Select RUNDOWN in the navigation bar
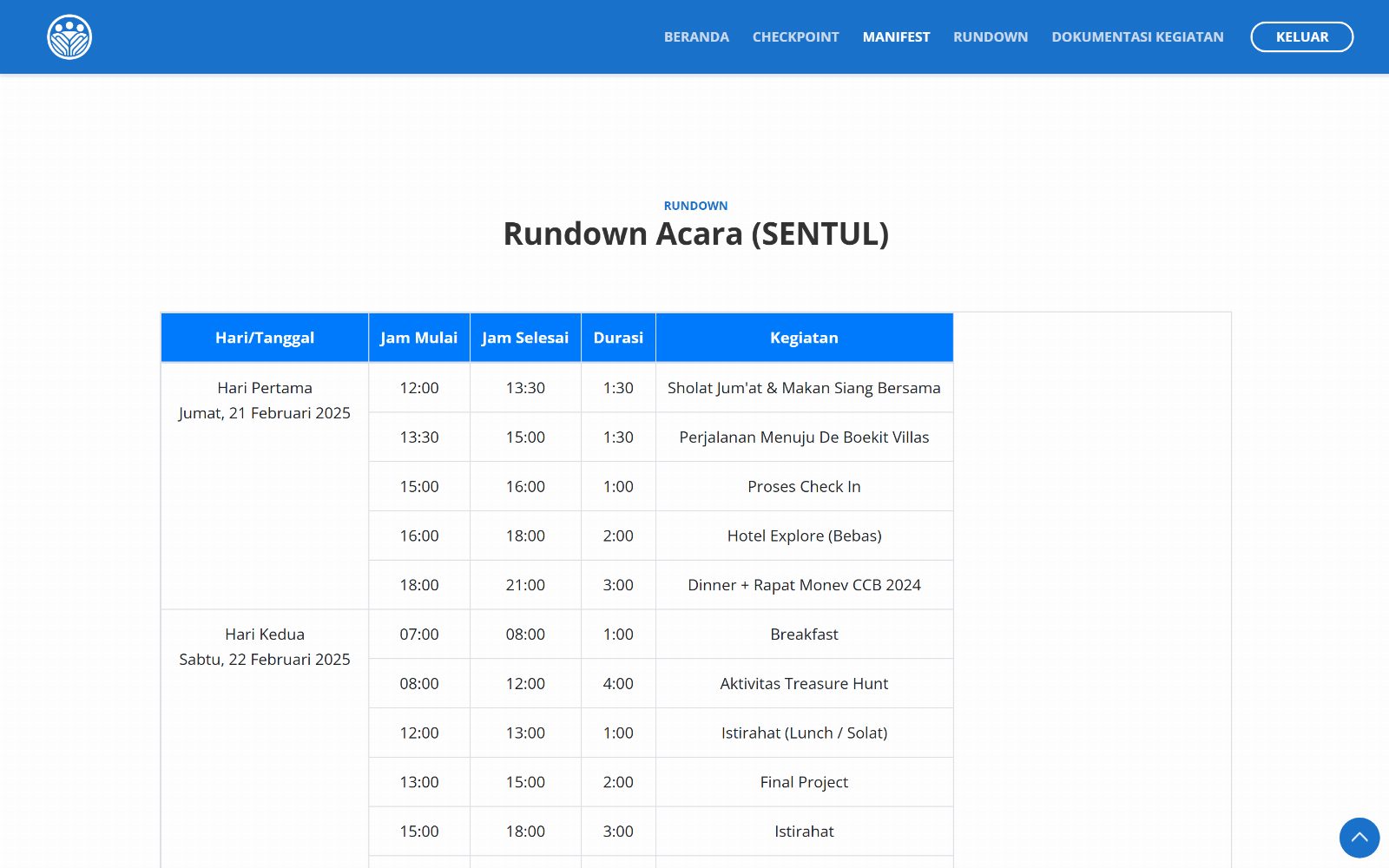Viewport: 1389px width, 868px height. pyautogui.click(x=991, y=36)
